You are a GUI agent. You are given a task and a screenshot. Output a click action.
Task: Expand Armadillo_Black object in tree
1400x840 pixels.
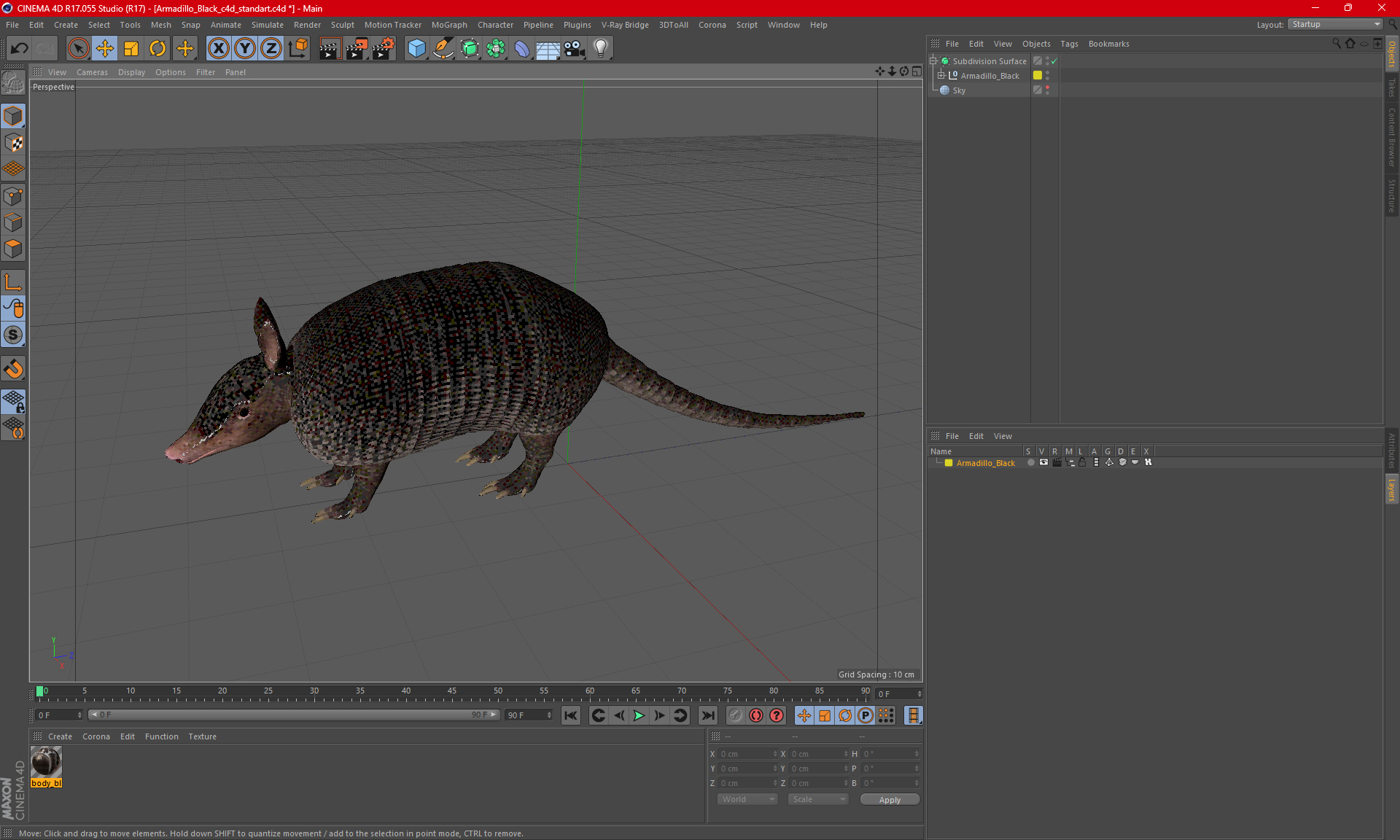tap(941, 75)
